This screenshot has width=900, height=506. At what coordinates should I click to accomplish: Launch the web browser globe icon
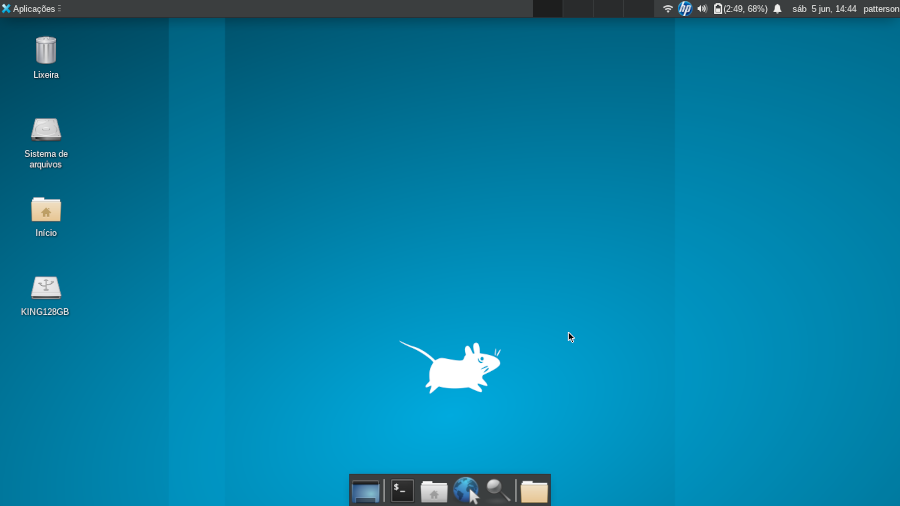(466, 491)
